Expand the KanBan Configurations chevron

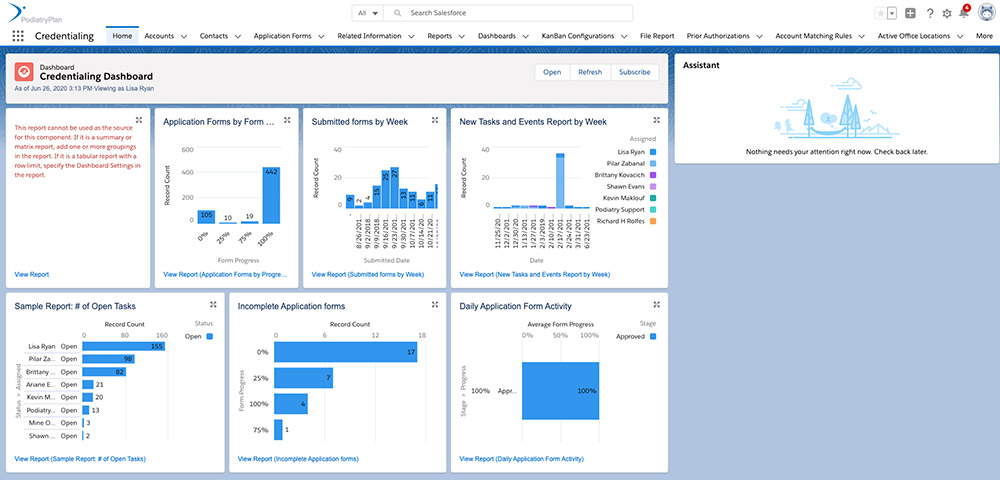tap(624, 36)
